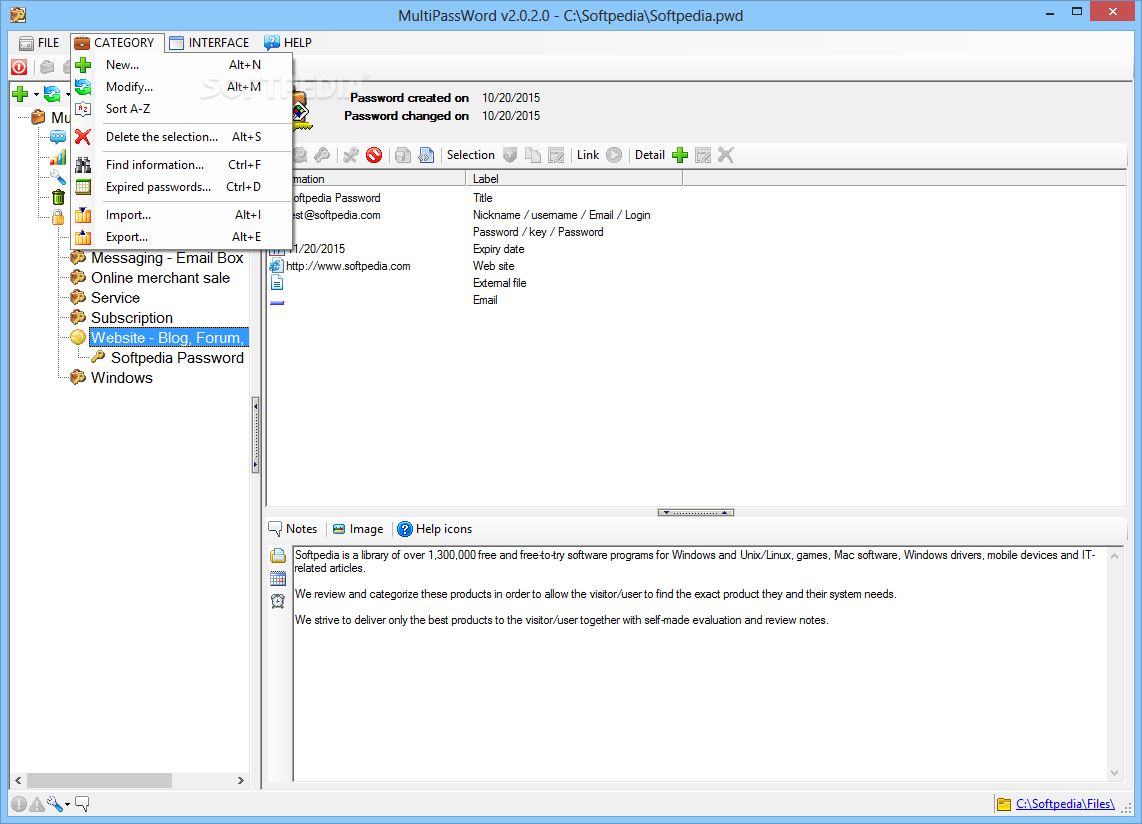Select the wrench tools node in tree
Viewport: 1142px width, 824px height.
click(x=58, y=177)
